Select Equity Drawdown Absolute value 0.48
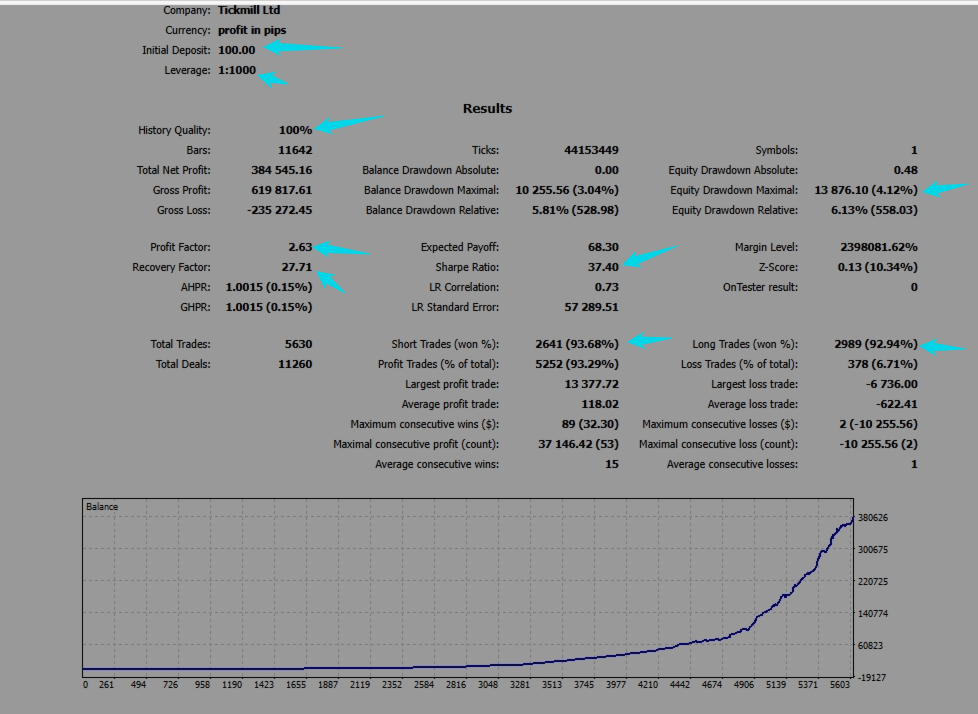The image size is (978, 714). coord(905,170)
